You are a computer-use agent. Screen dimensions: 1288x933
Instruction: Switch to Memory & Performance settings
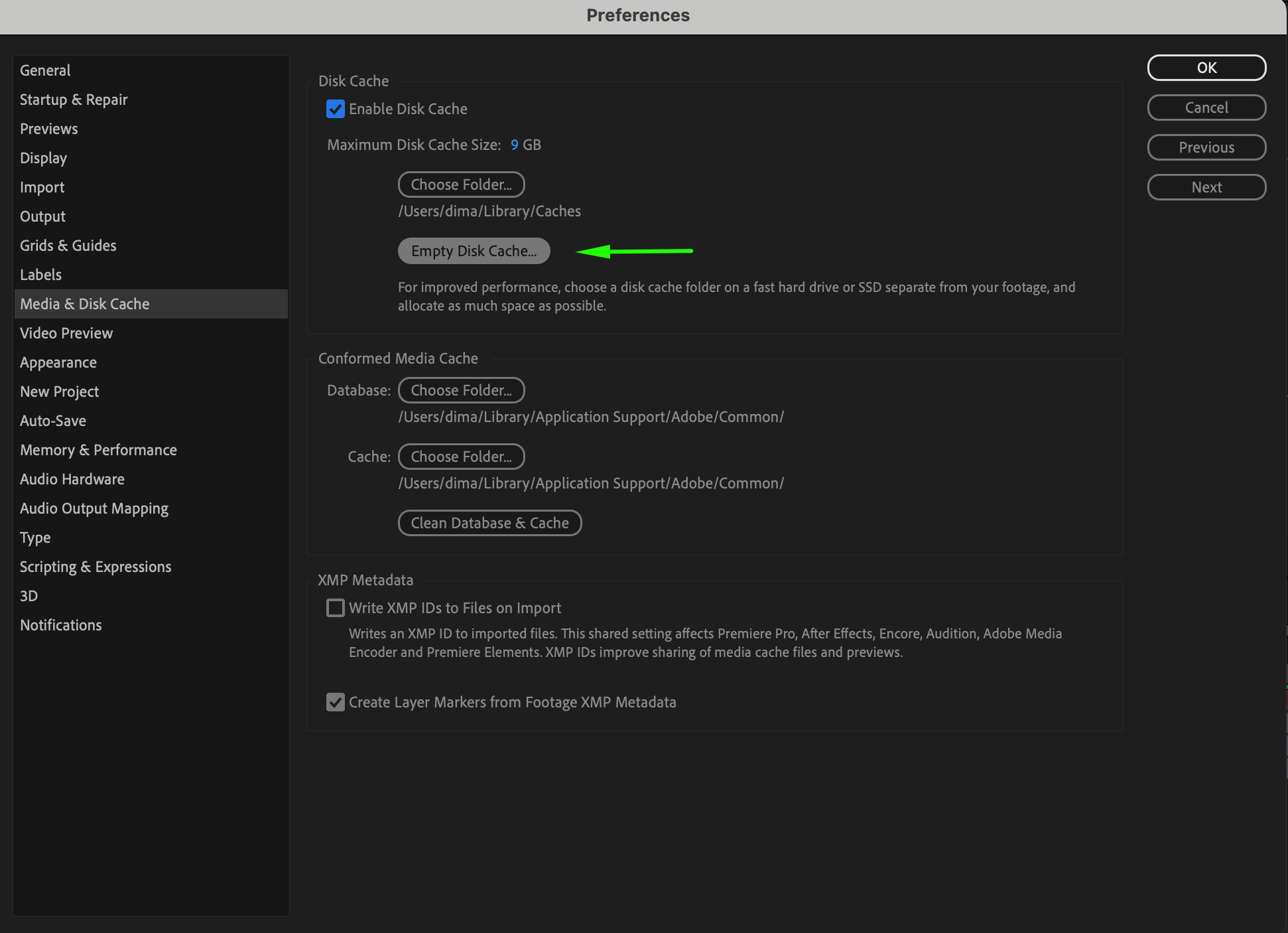(98, 450)
